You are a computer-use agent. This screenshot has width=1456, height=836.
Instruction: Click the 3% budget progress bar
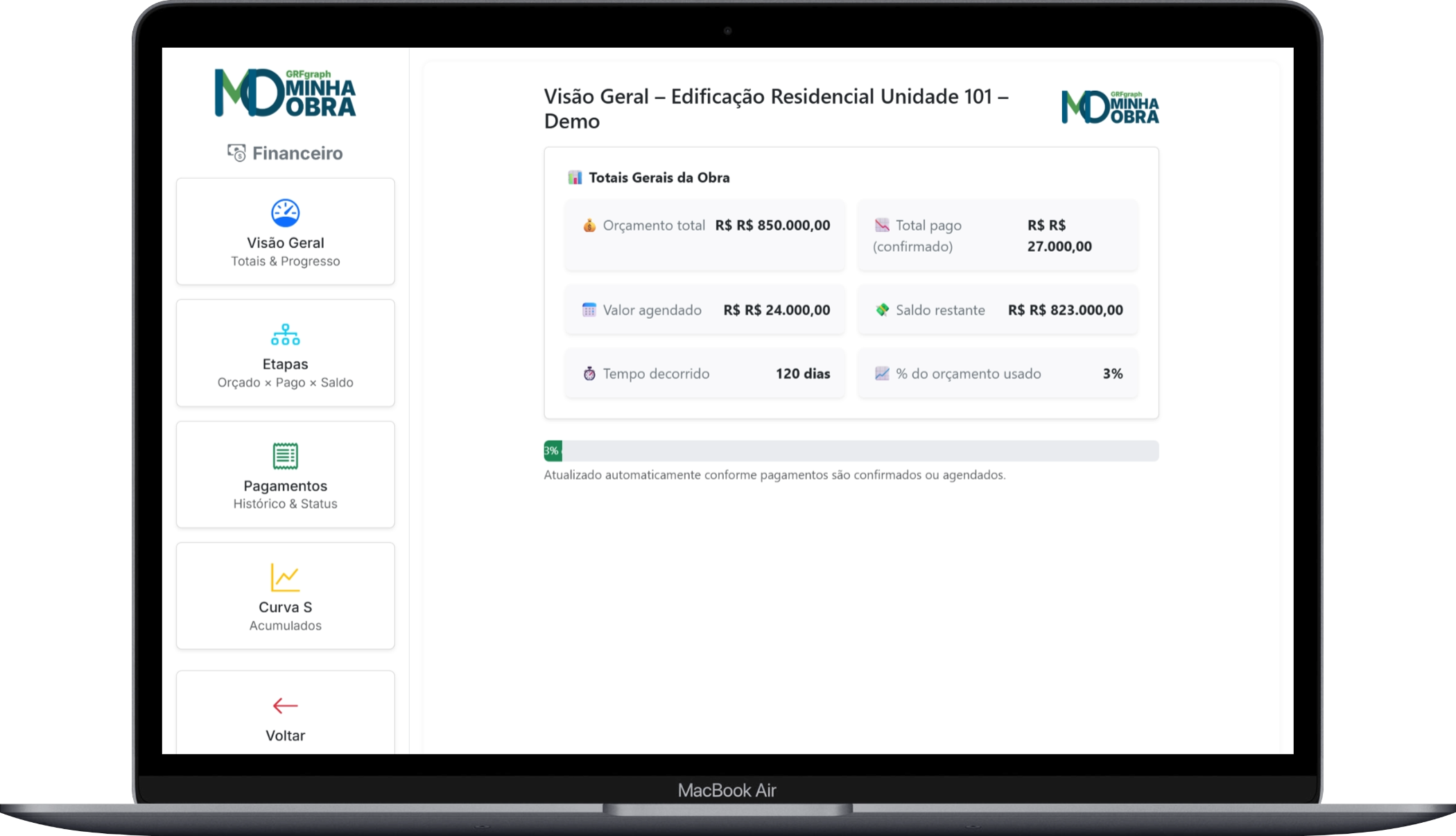851,451
